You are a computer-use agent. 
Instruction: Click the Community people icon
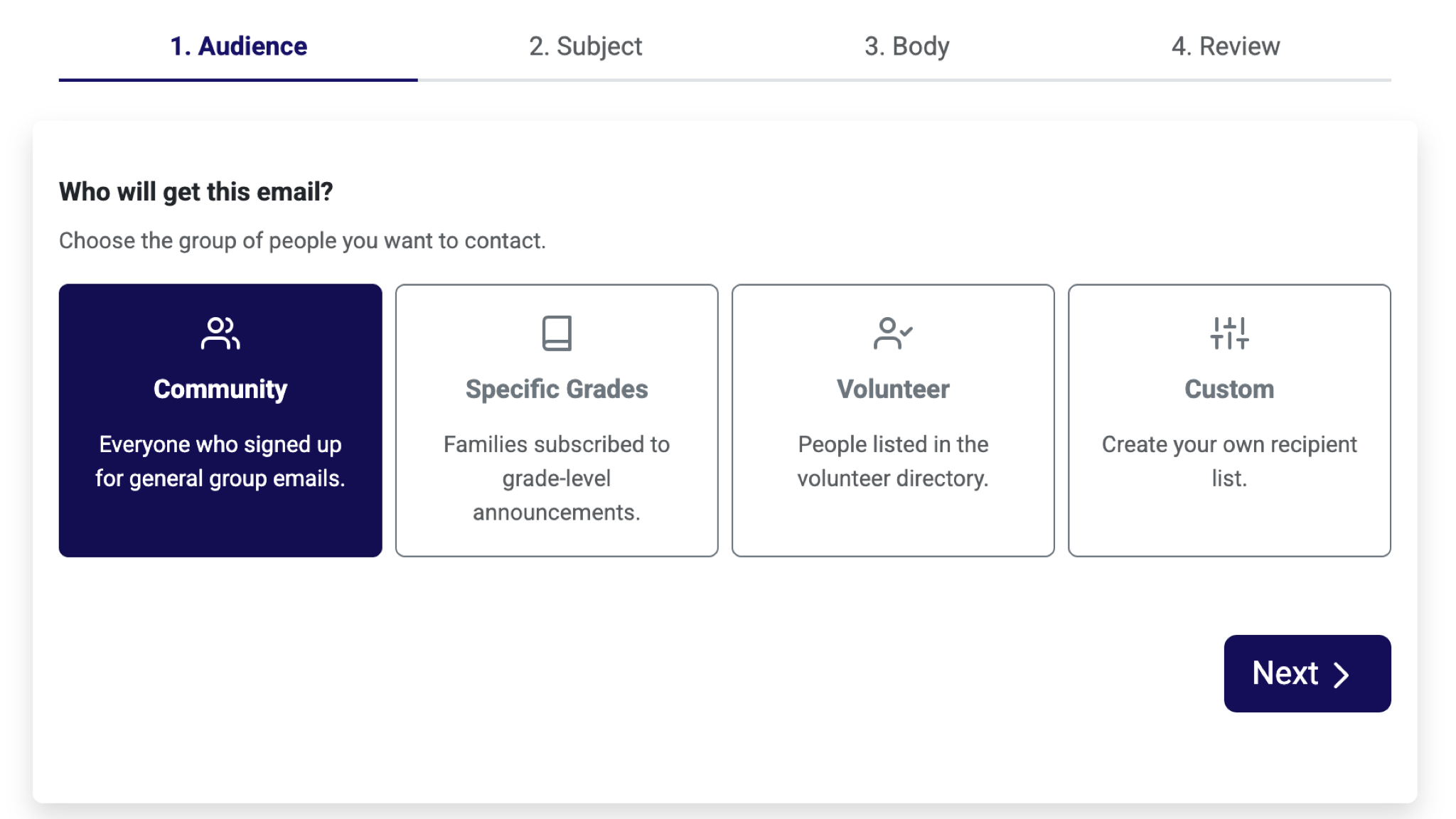pos(220,333)
